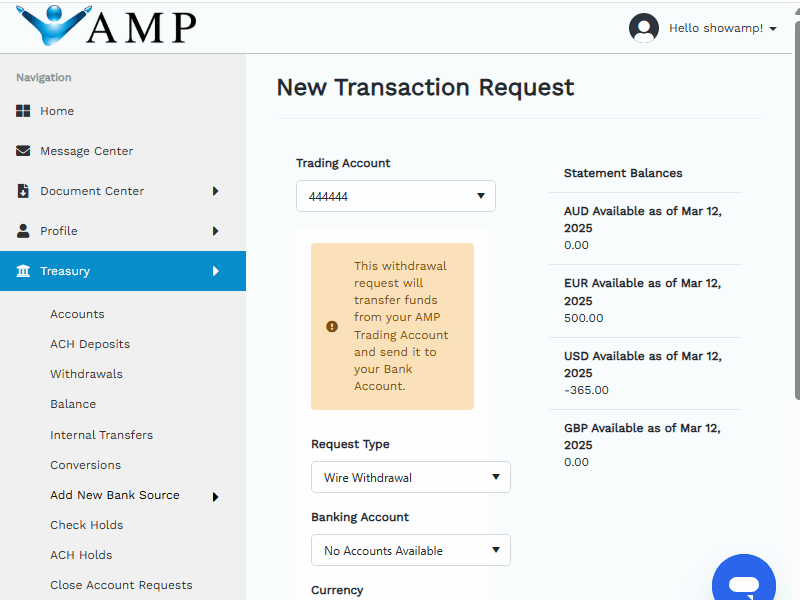This screenshot has height=600, width=800.
Task: Click the Treasury bank building icon
Action: [x=23, y=271]
